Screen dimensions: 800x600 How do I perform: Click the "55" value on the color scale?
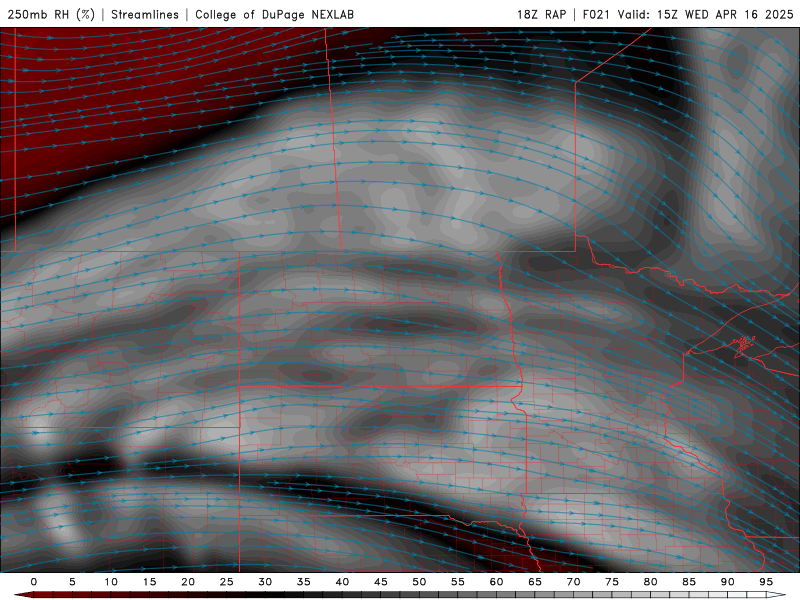coord(458,582)
